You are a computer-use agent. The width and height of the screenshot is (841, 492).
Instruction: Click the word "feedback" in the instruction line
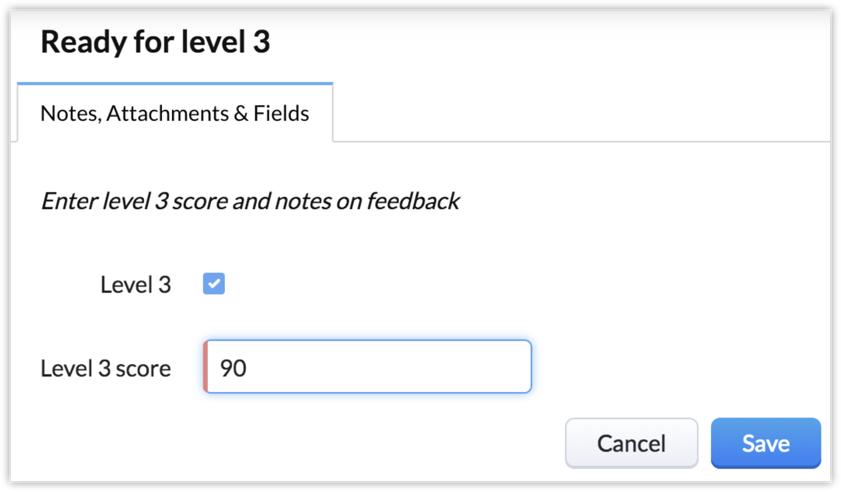click(413, 201)
